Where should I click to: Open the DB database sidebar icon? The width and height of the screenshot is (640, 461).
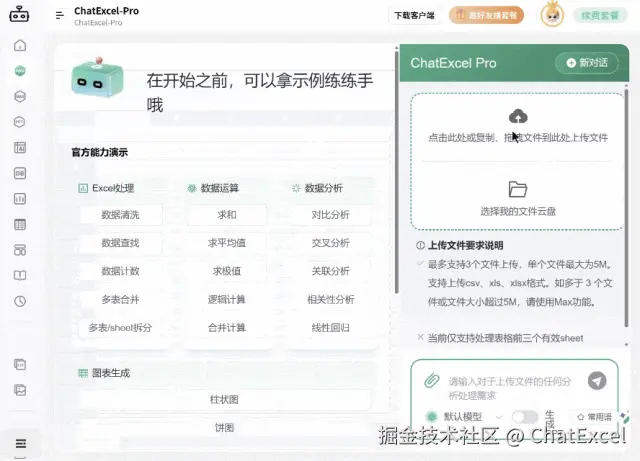(x=20, y=173)
